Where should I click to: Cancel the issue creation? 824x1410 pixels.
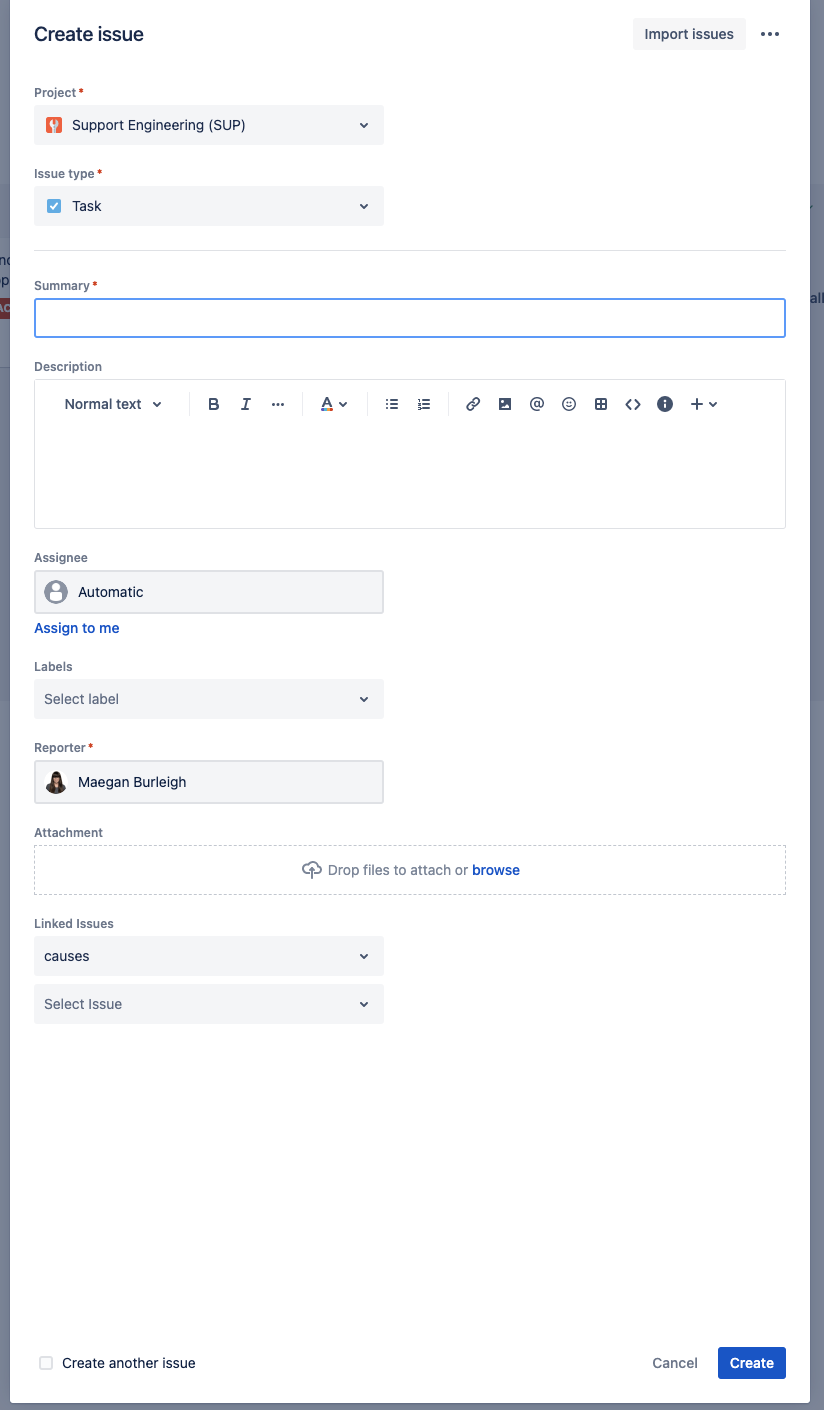click(675, 1363)
